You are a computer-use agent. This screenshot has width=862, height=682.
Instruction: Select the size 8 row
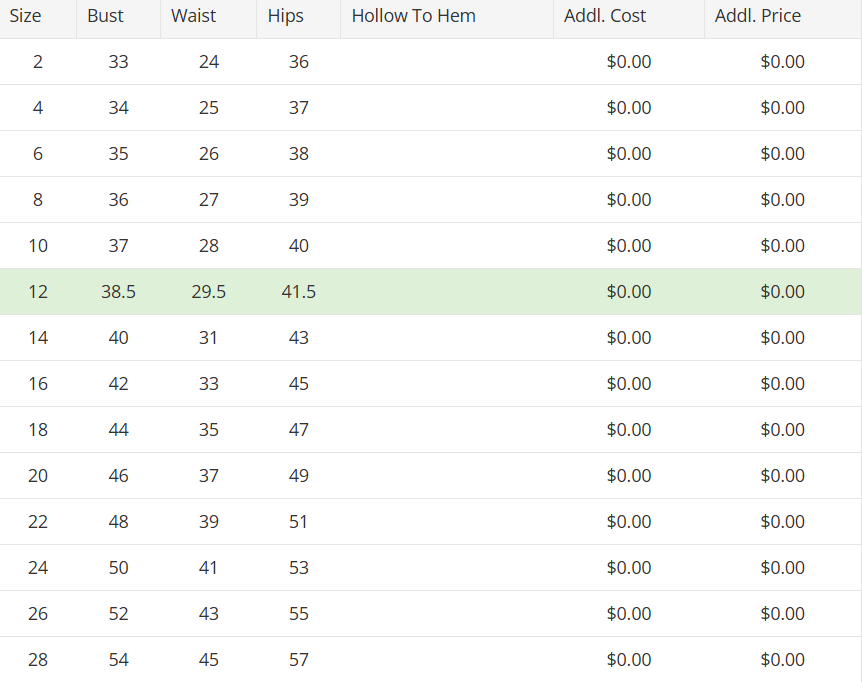pyautogui.click(x=430, y=199)
